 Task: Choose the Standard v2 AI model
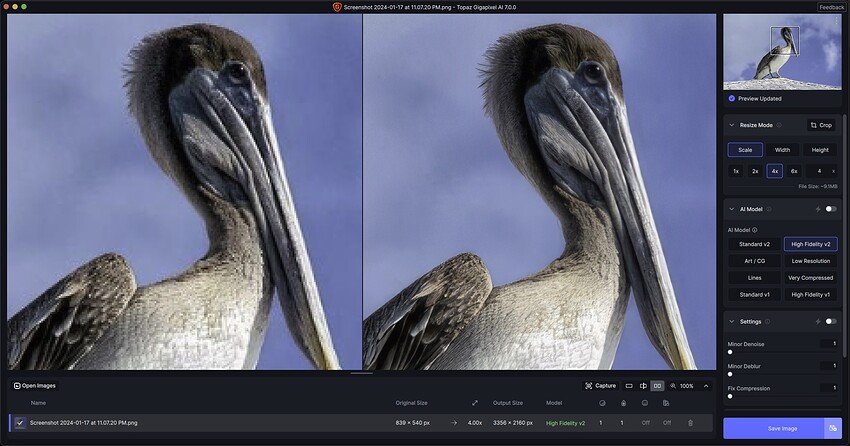point(753,244)
